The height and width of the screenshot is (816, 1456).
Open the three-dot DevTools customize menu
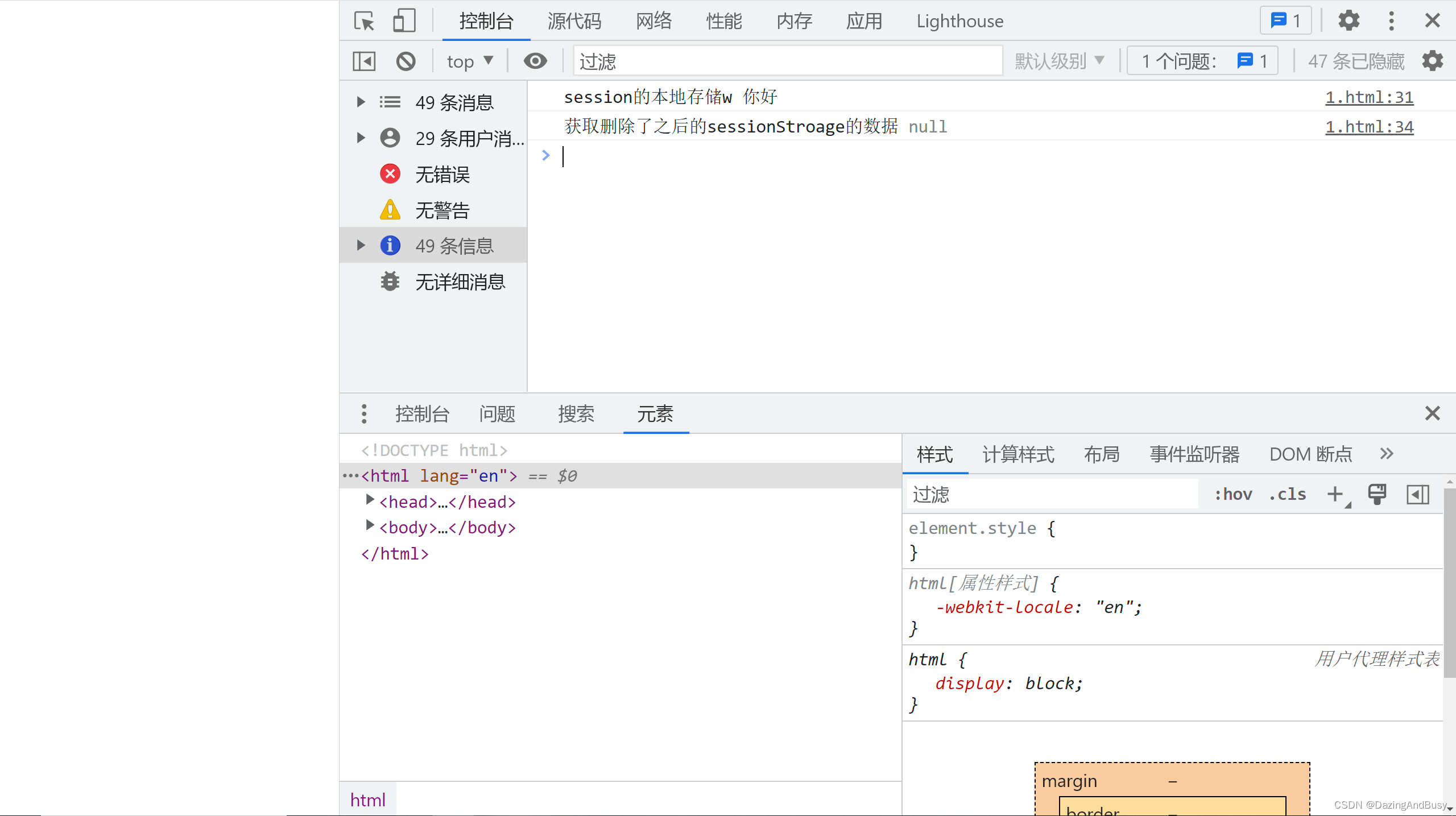(1391, 21)
